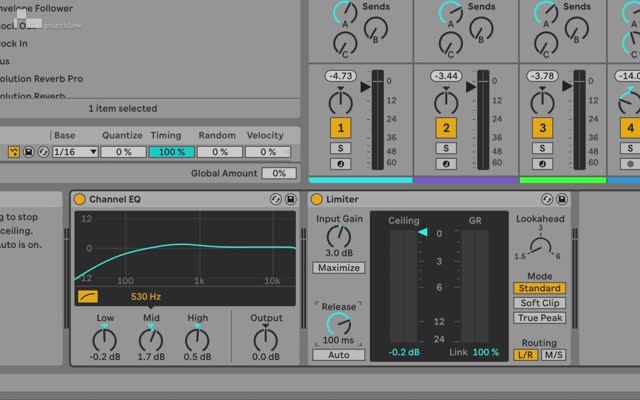Screen dimensions: 640x400
Task: Click track 2 peak level -3.44
Action: pyautogui.click(x=446, y=76)
